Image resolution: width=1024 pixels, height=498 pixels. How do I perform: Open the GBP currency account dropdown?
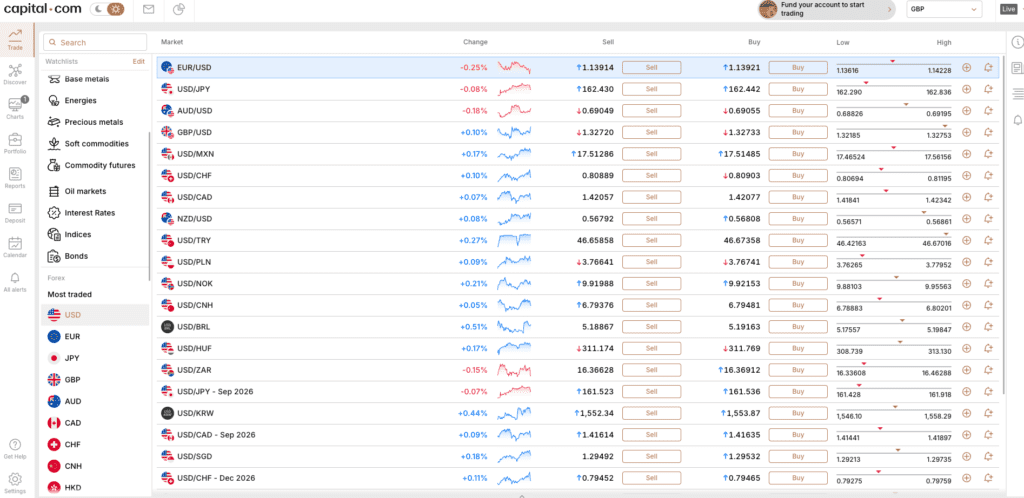click(944, 9)
